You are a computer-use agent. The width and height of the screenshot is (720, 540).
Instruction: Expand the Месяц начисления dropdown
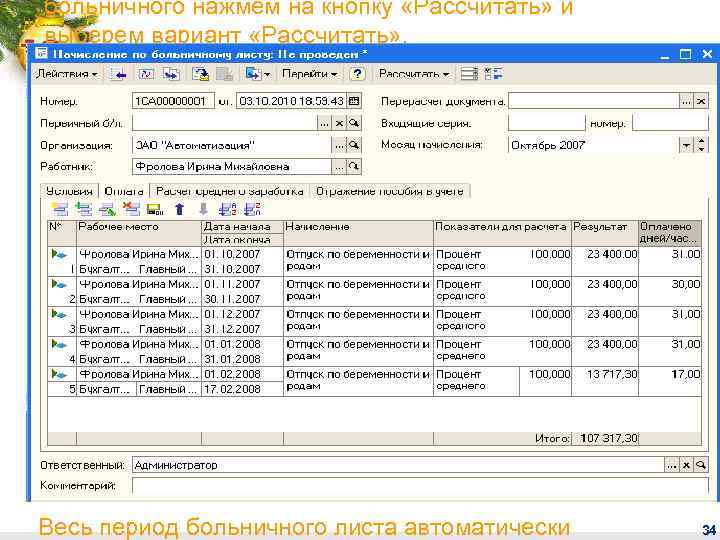(x=686, y=145)
